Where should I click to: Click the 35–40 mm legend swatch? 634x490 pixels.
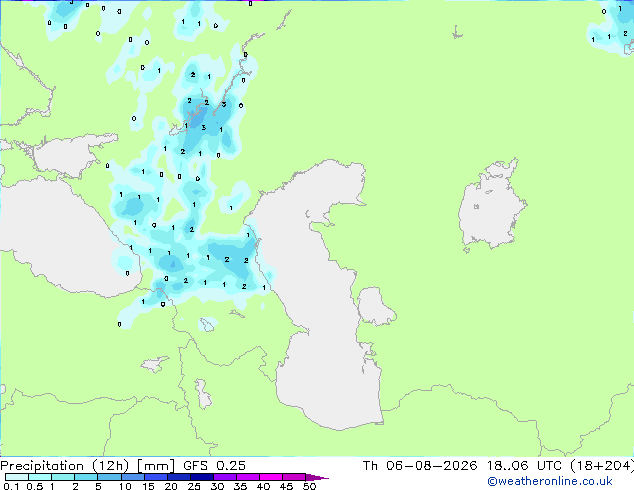coord(247,477)
